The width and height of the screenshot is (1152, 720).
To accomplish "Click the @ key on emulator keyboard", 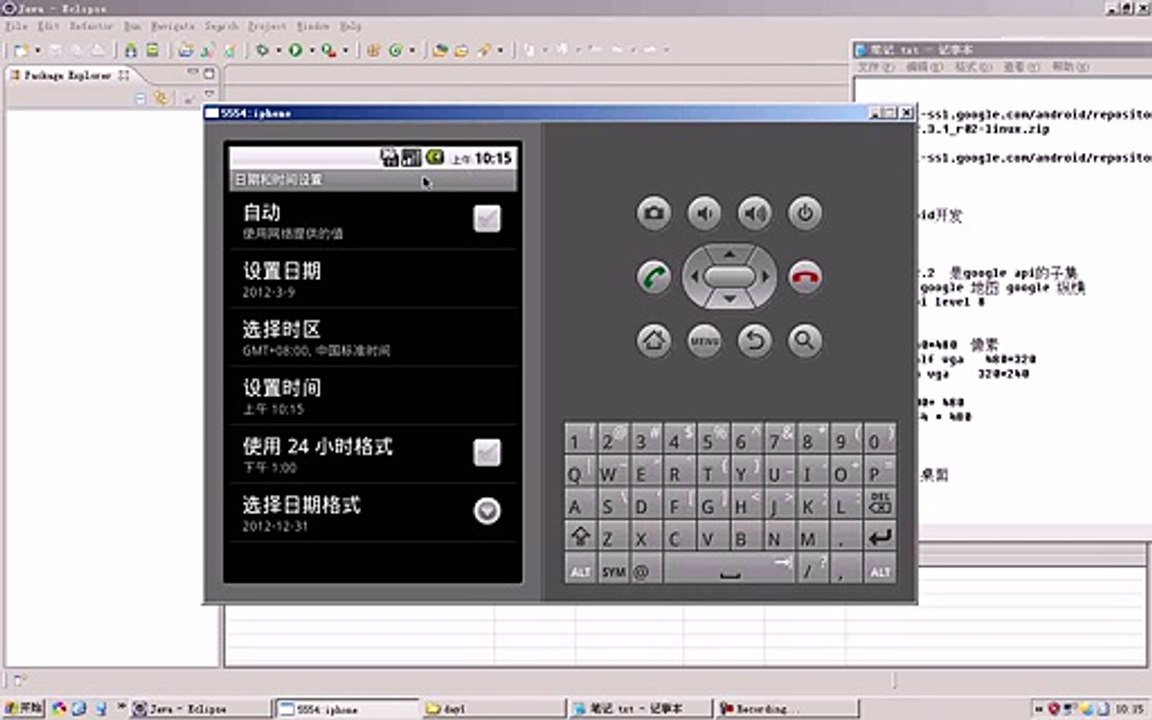I will tap(646, 570).
